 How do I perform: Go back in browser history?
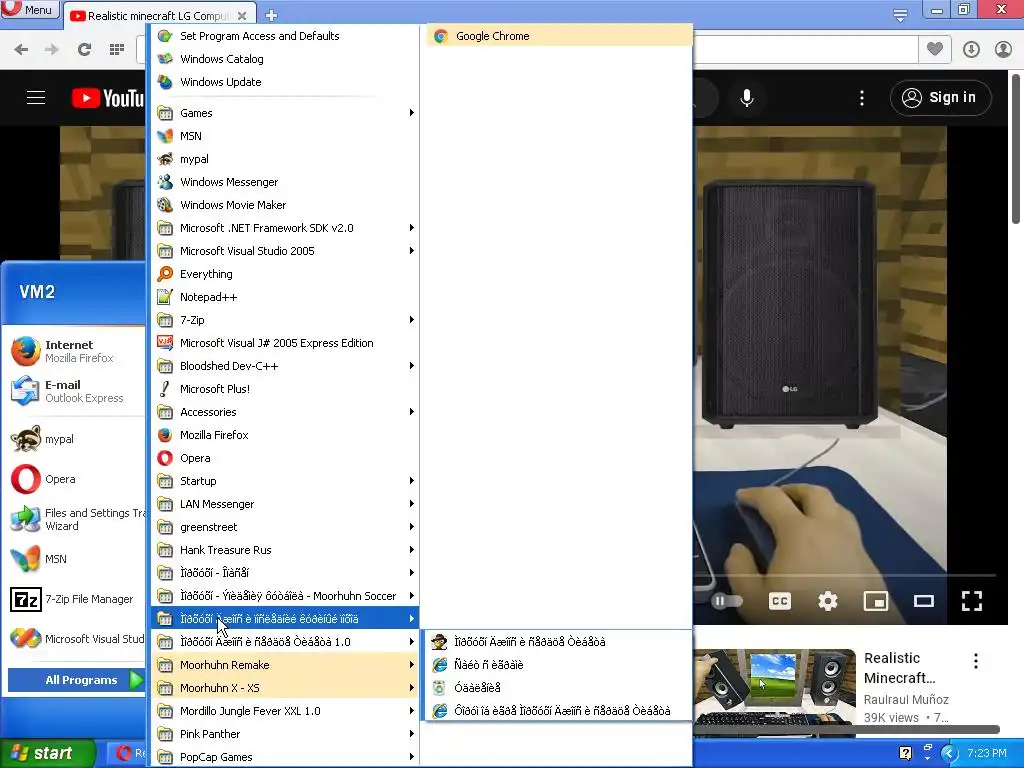click(21, 49)
